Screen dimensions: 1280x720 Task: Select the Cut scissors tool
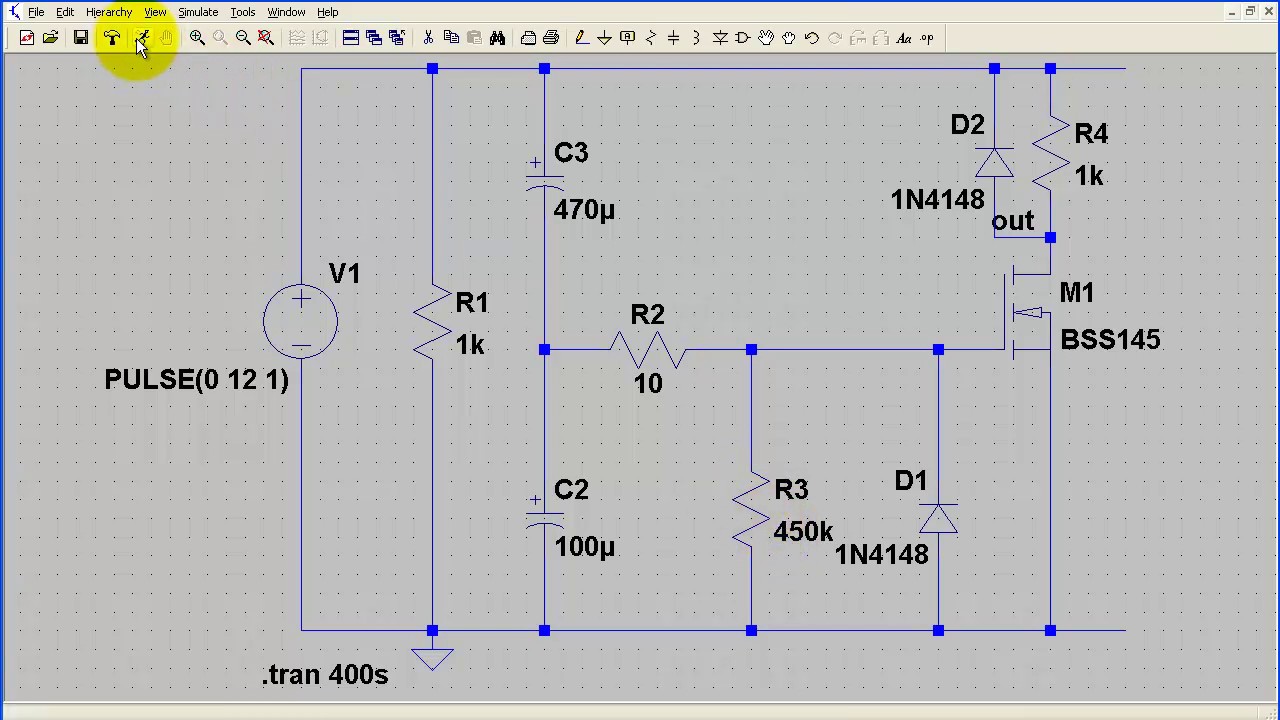(x=428, y=38)
